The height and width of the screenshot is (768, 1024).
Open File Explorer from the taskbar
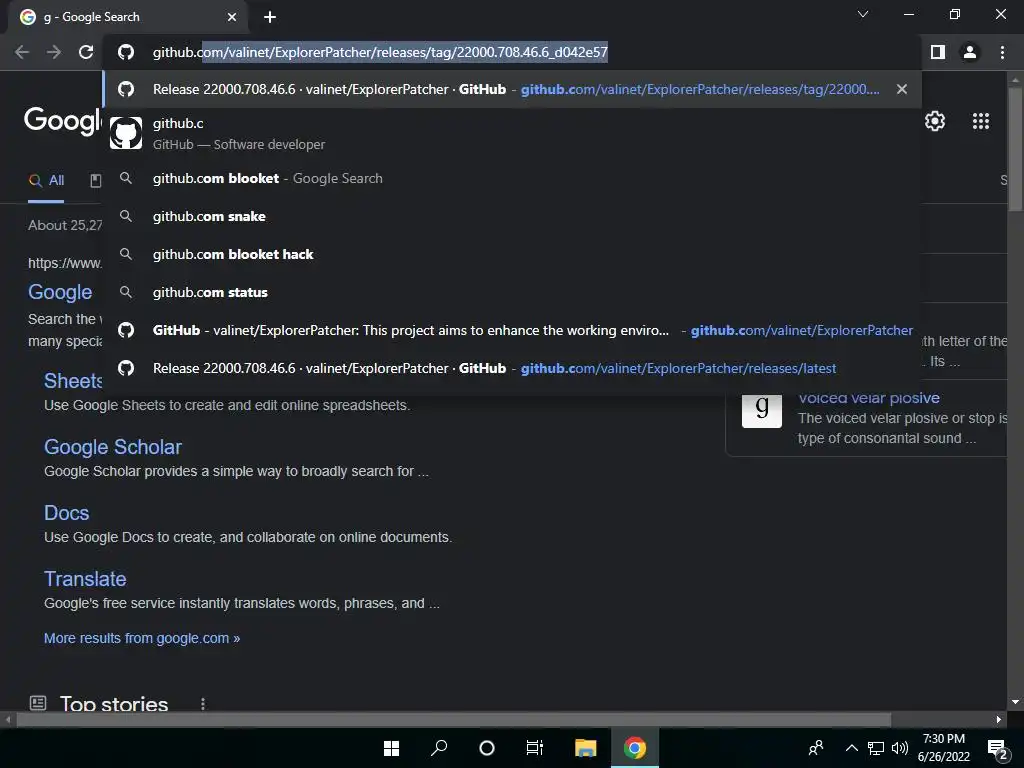tap(585, 748)
